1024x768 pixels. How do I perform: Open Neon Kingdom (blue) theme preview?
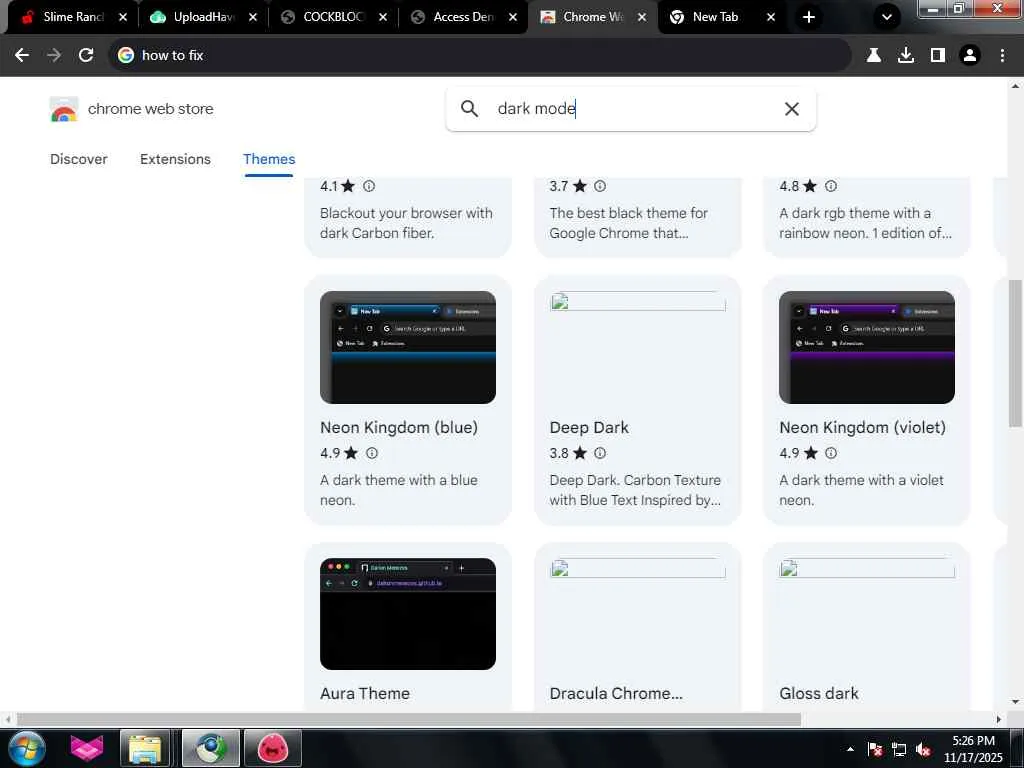click(x=408, y=347)
